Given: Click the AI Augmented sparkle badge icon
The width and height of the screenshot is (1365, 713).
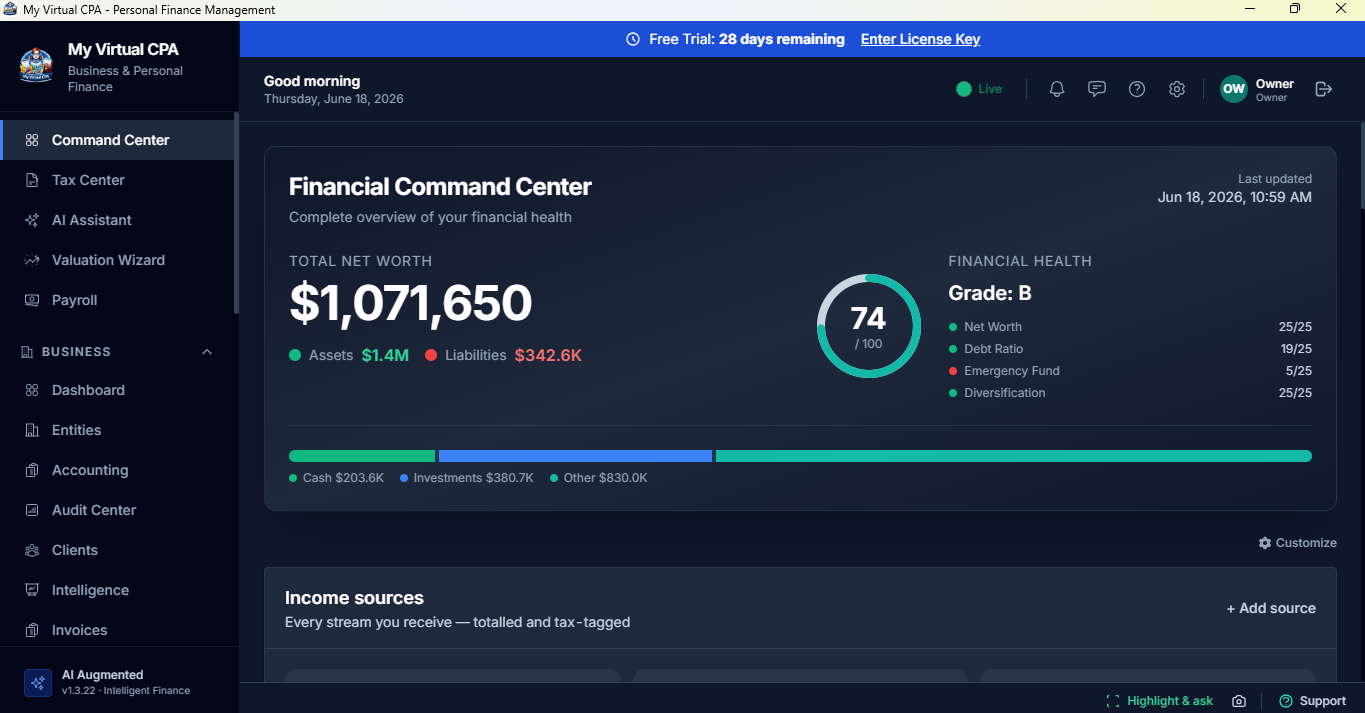Looking at the screenshot, I should tap(38, 683).
